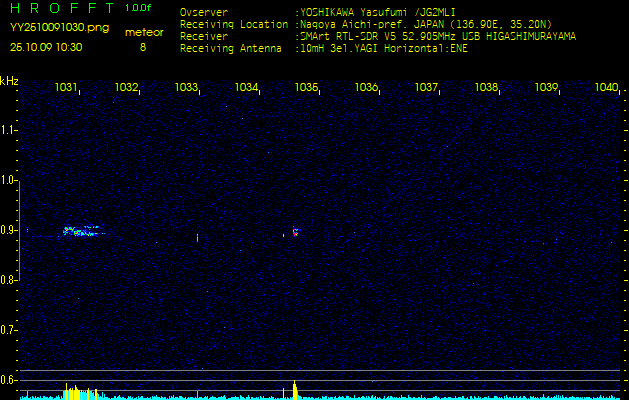Select the 0.9 frequency axis label
Viewport: 629px width, 400px height.
tap(10, 230)
